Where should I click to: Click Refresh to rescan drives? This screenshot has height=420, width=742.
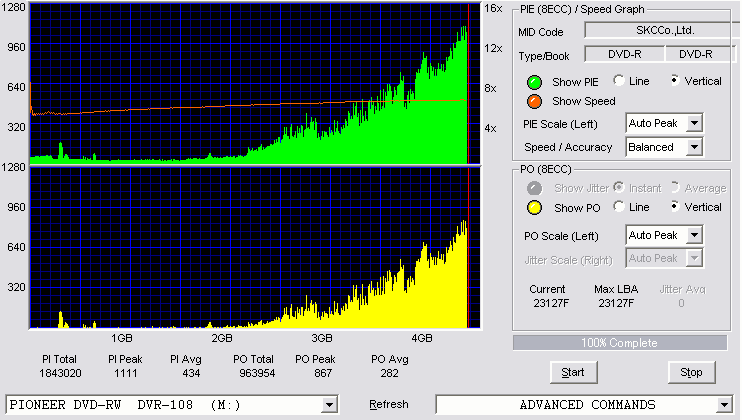(x=389, y=404)
